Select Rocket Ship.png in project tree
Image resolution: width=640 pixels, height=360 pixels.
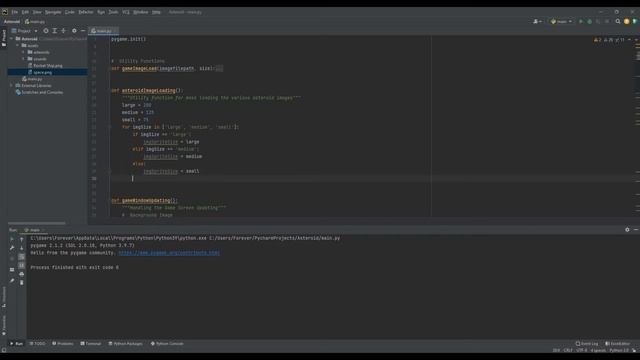47,66
